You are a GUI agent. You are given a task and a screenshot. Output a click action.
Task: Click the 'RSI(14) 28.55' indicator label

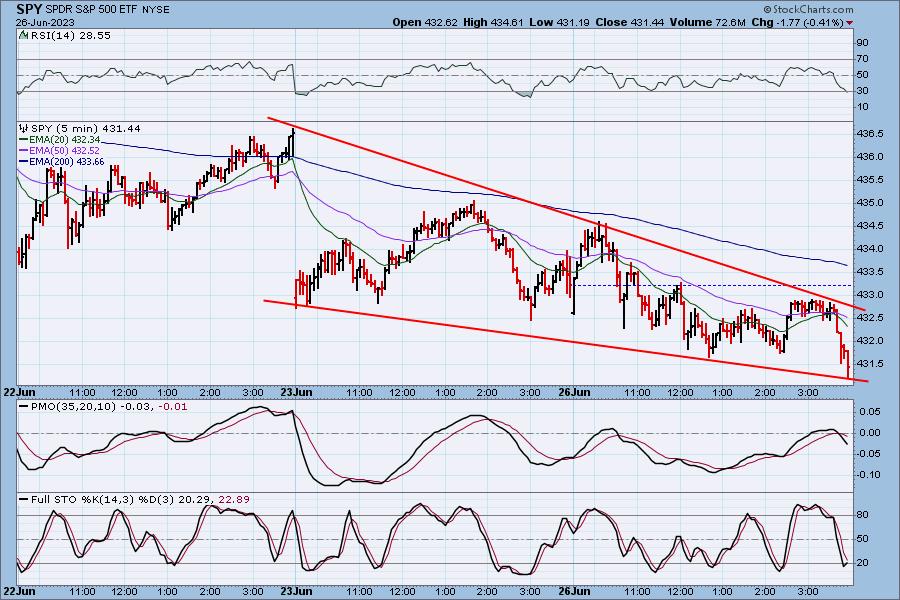[x=70, y=35]
